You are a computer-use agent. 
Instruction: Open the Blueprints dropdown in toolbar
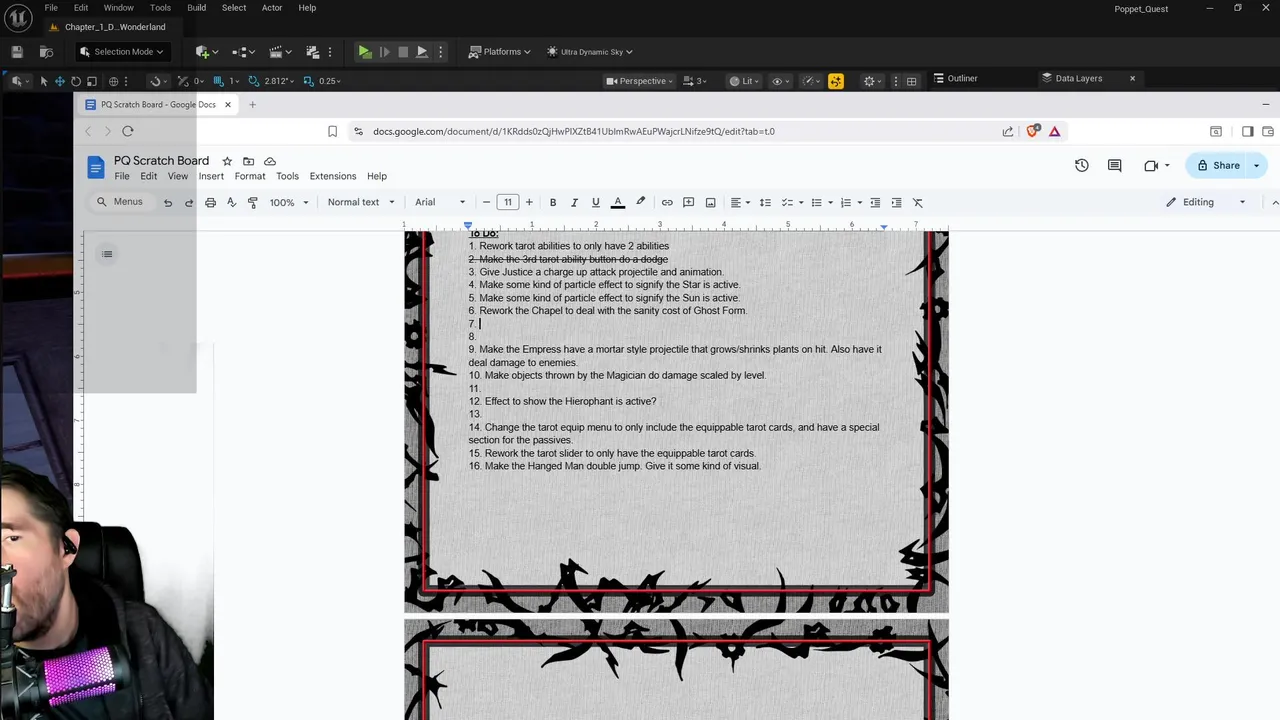coord(245,52)
